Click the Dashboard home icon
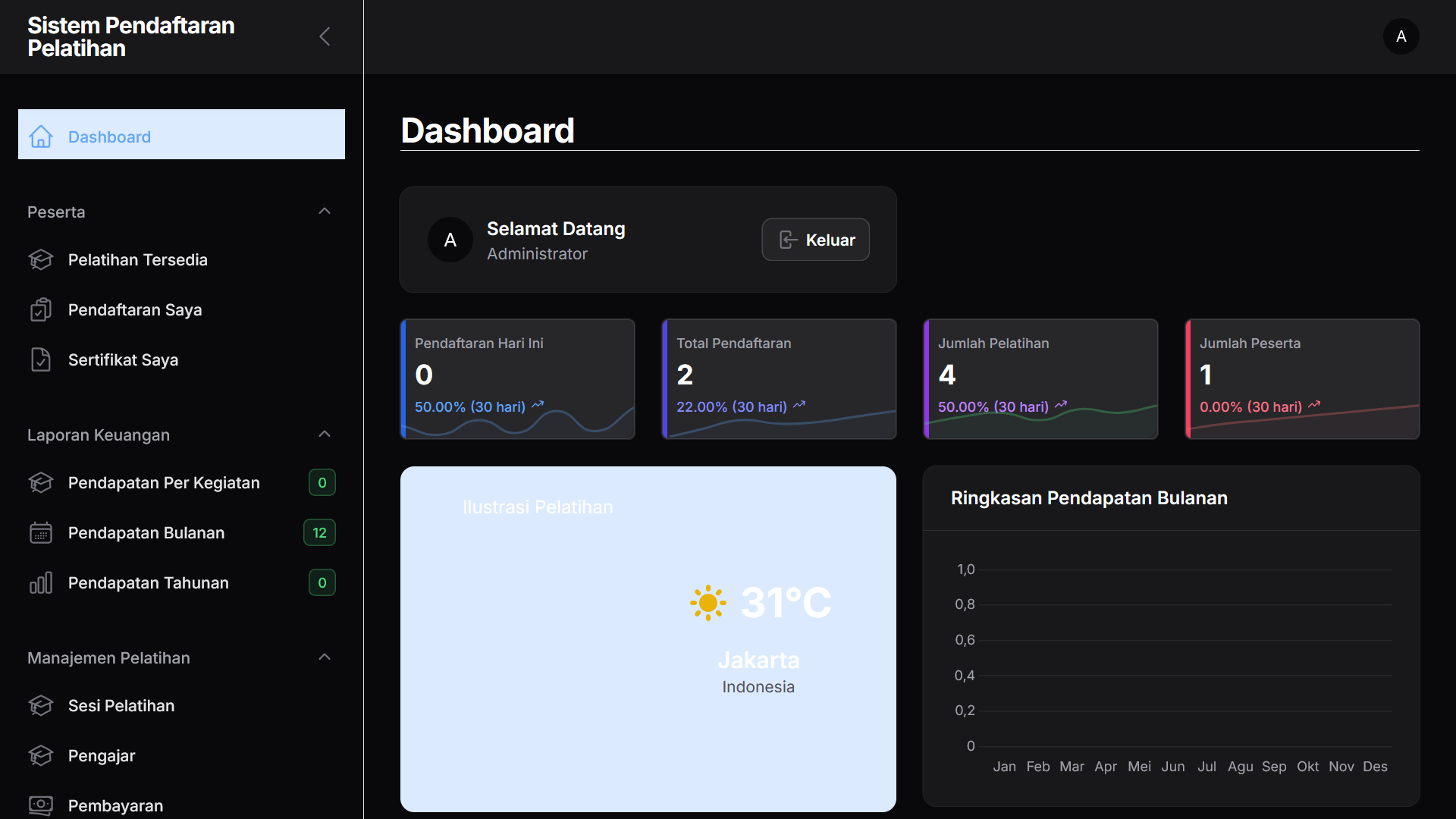 click(x=41, y=136)
